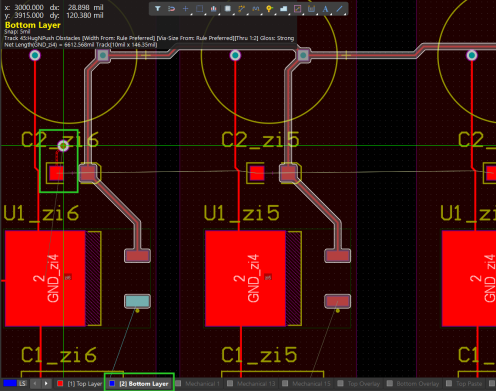496x391 pixels.
Task: Select the upper small pad of U1_zi5
Action: 337,256
